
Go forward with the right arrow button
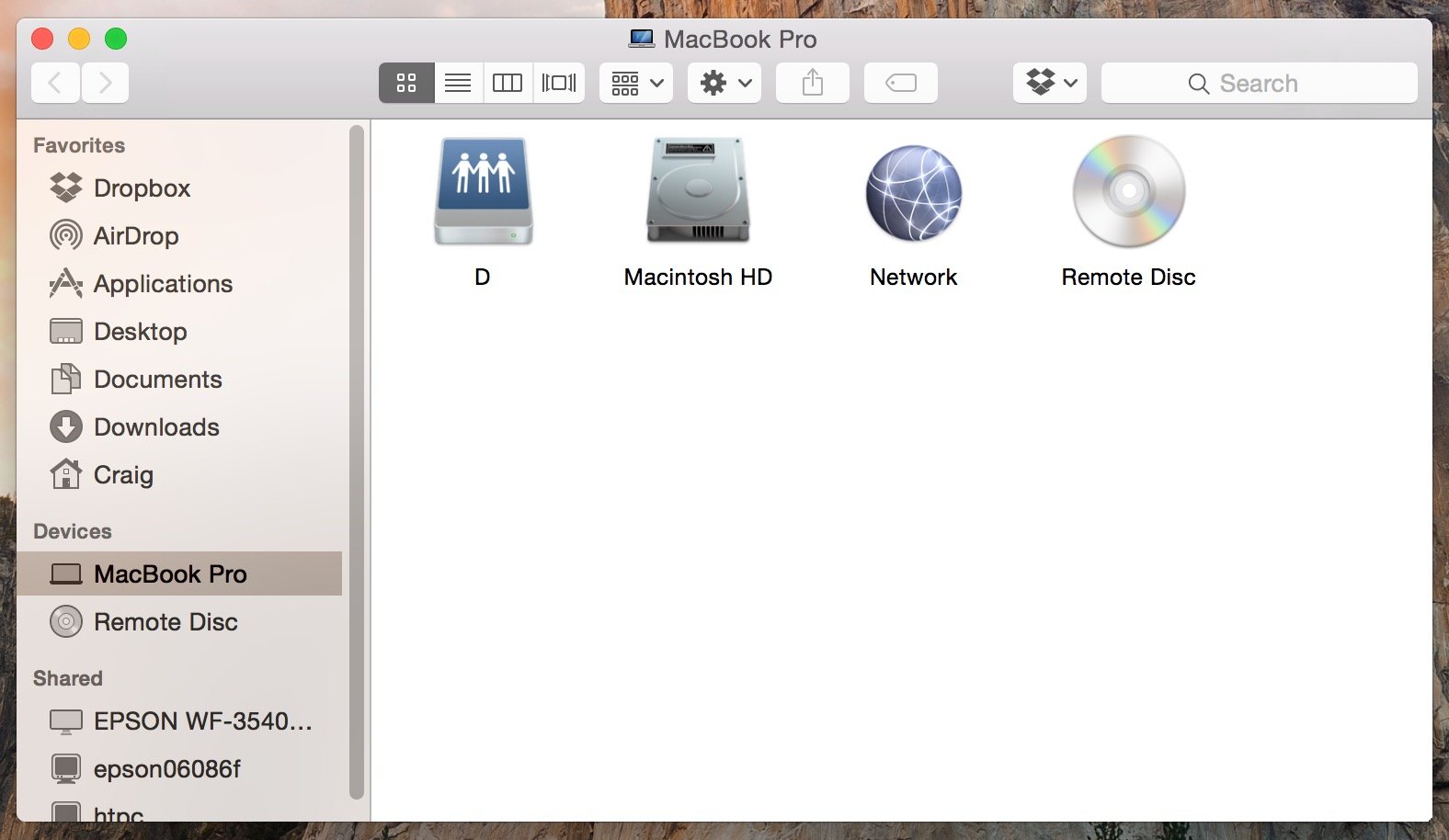point(105,83)
